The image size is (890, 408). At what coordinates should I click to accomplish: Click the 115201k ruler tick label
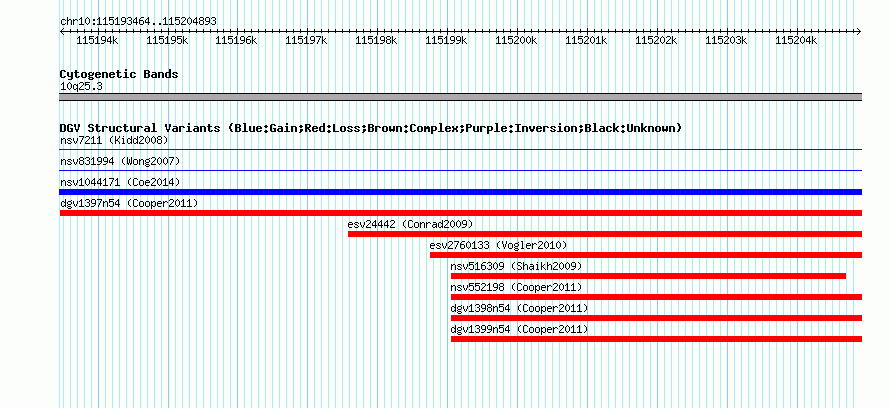(x=586, y=41)
